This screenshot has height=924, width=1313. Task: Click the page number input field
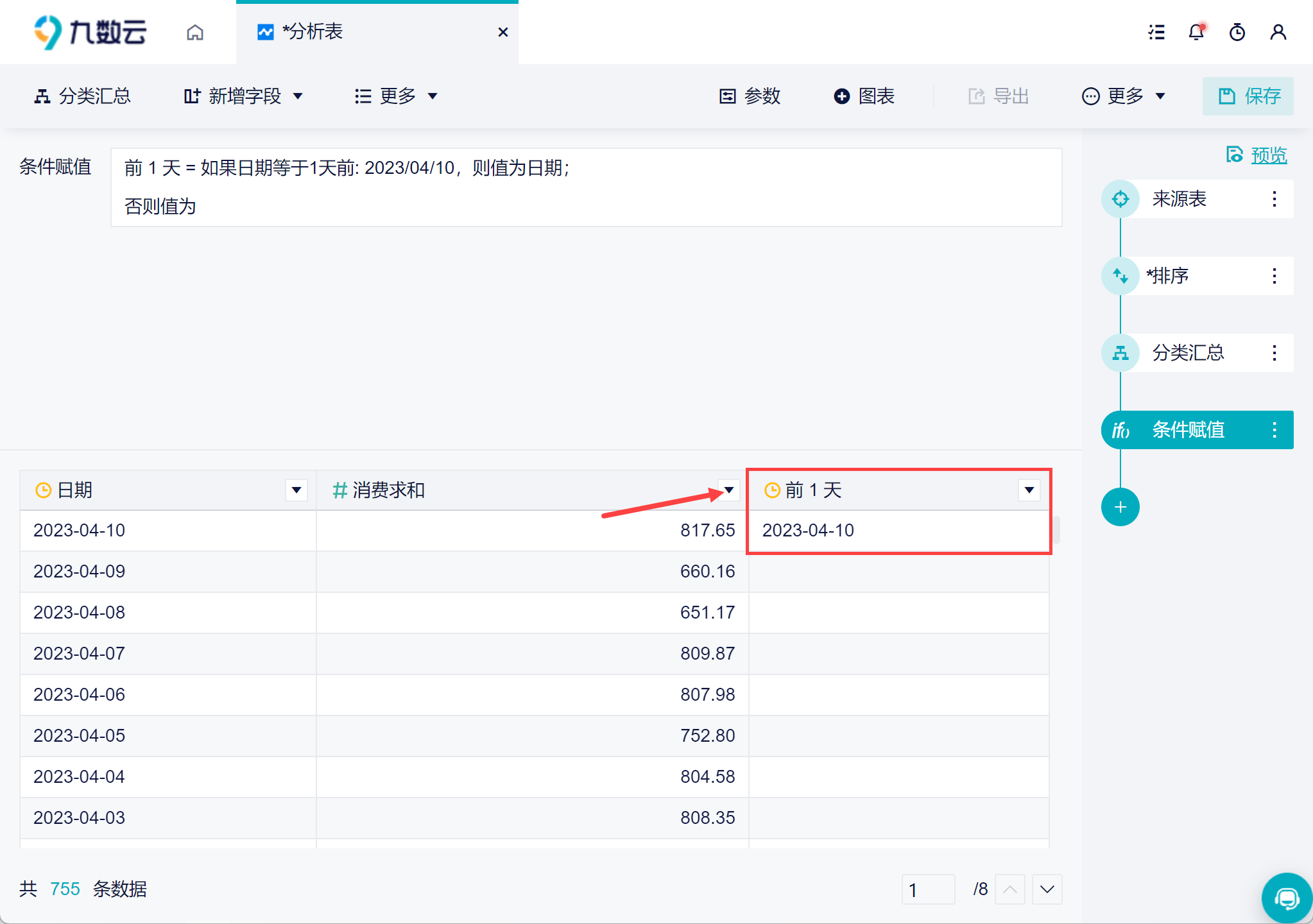pyautogui.click(x=928, y=889)
